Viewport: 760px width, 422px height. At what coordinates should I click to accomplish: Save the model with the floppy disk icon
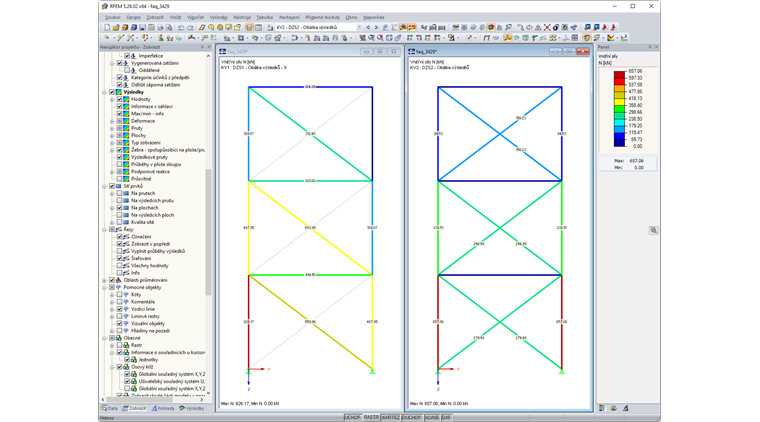[142, 28]
